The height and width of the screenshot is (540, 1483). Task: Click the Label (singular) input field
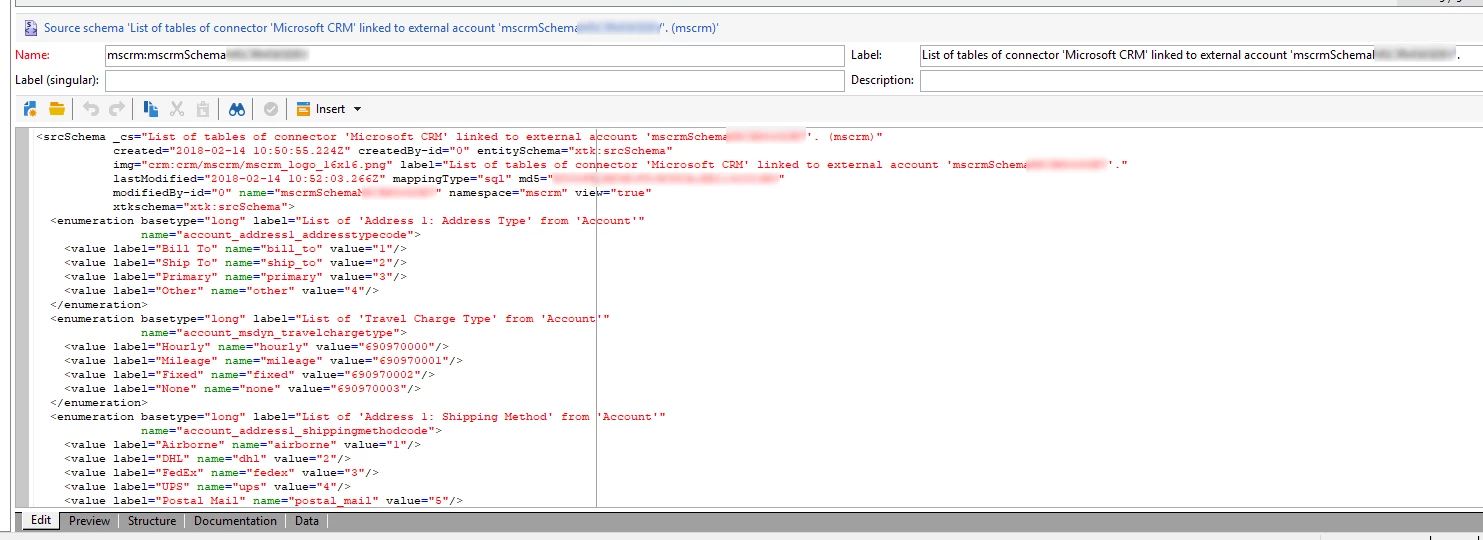pos(475,80)
